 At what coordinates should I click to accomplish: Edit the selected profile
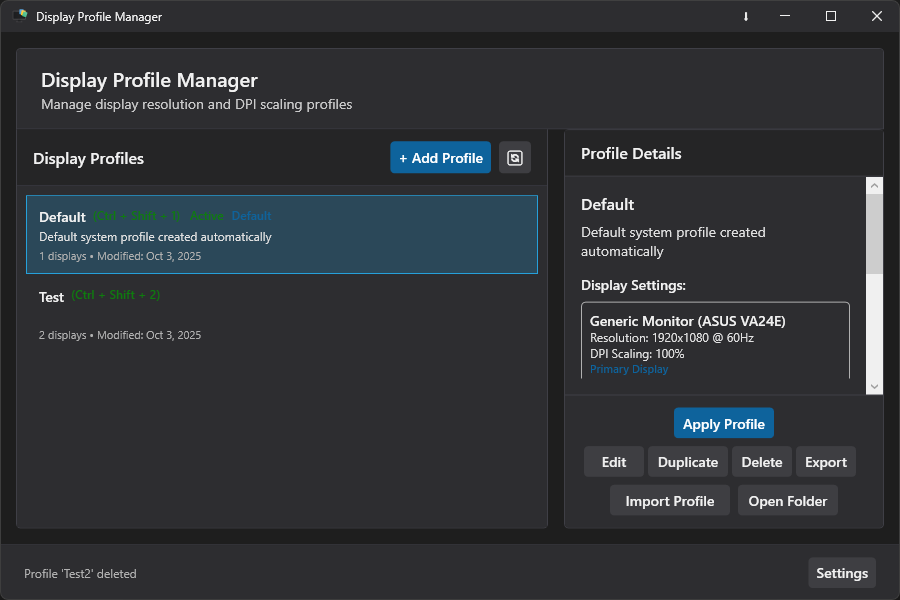tap(614, 462)
